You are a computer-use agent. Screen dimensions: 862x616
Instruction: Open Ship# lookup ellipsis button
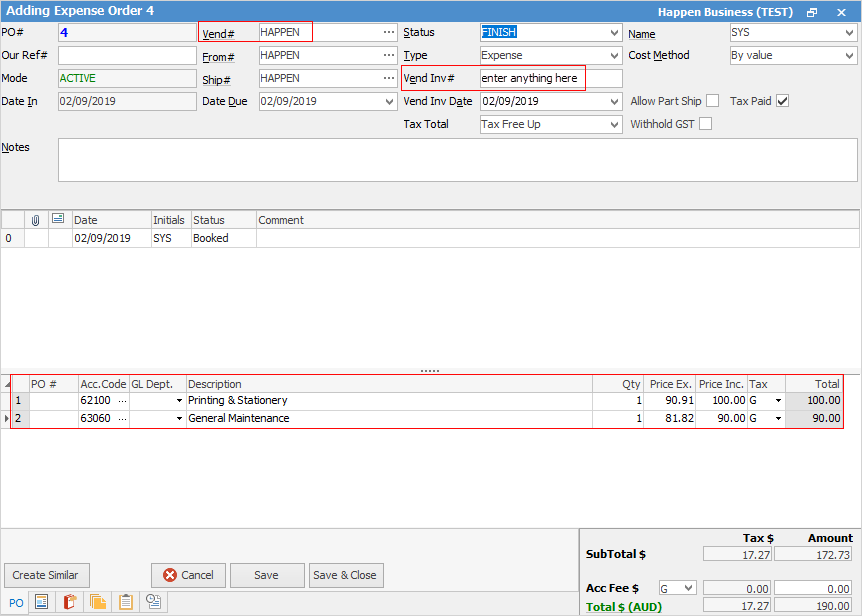pos(388,78)
